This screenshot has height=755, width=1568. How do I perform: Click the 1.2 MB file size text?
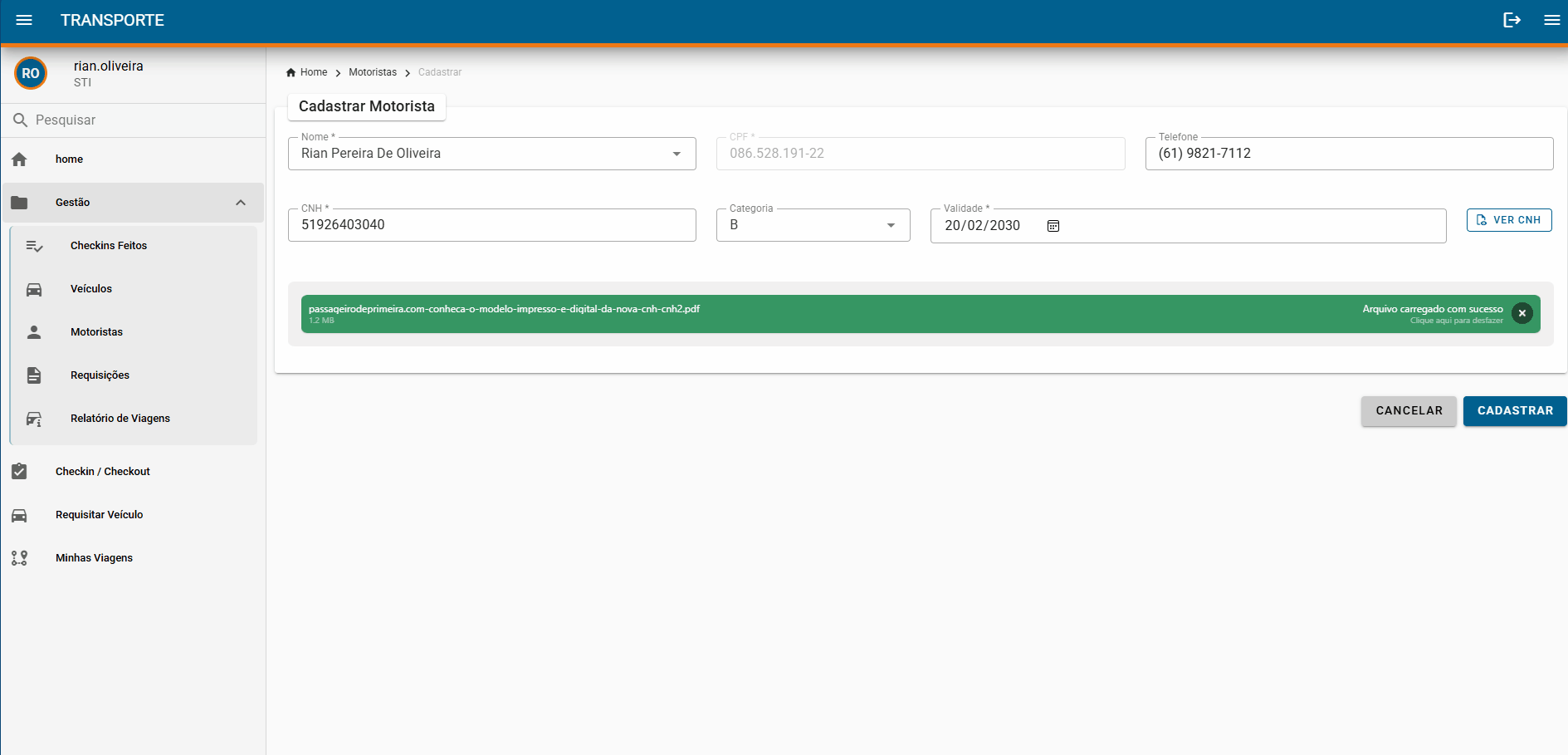321,321
